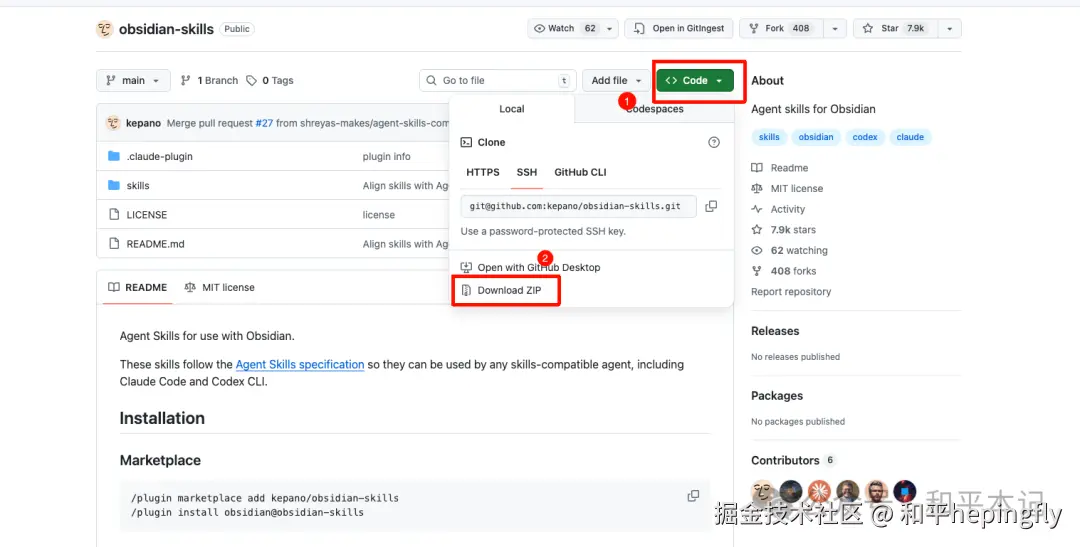Click the claude topic tag
1080x547 pixels.
(910, 137)
